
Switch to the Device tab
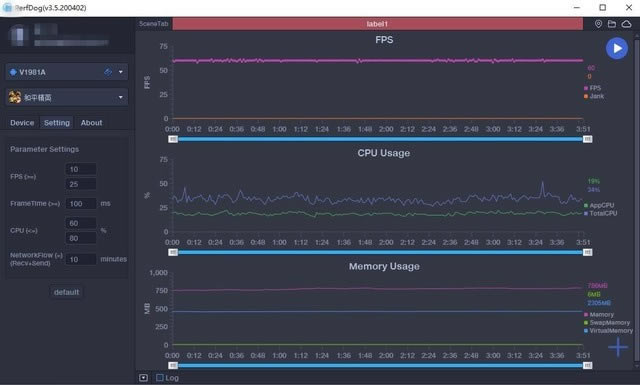[22, 122]
